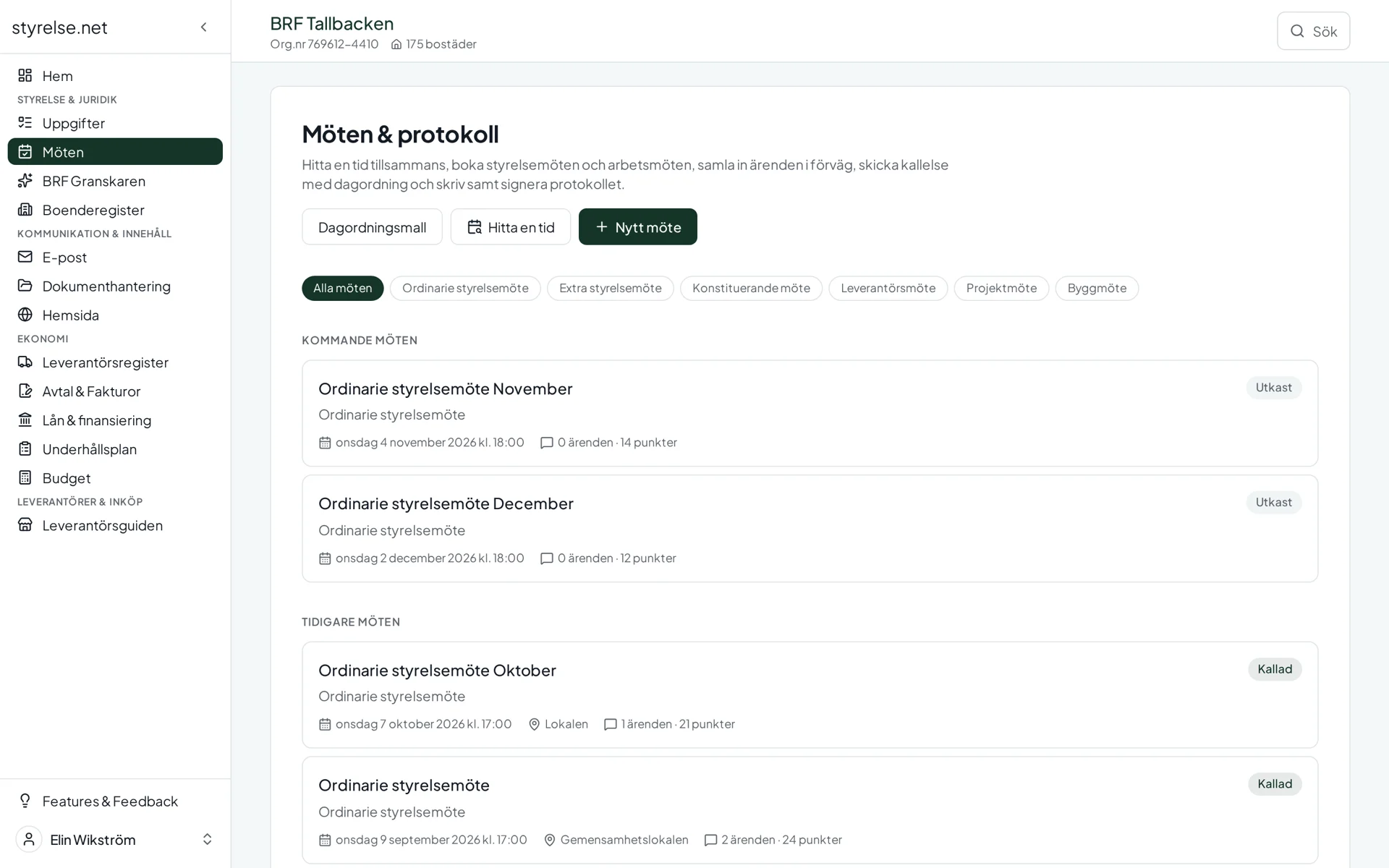Click the Uppgifter checklist icon
Screen dimensions: 1389x868
(25, 122)
